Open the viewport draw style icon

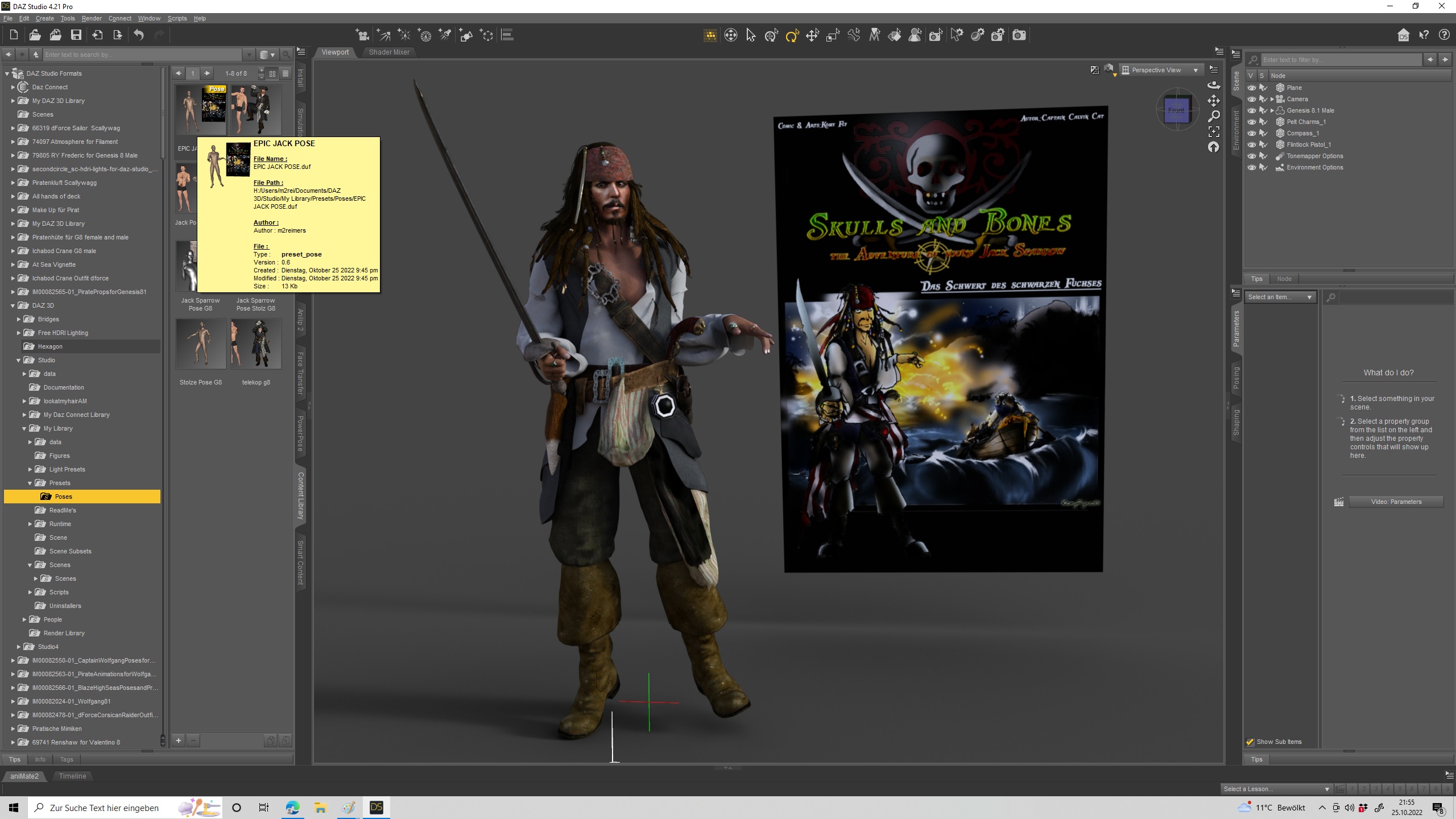(x=1109, y=70)
